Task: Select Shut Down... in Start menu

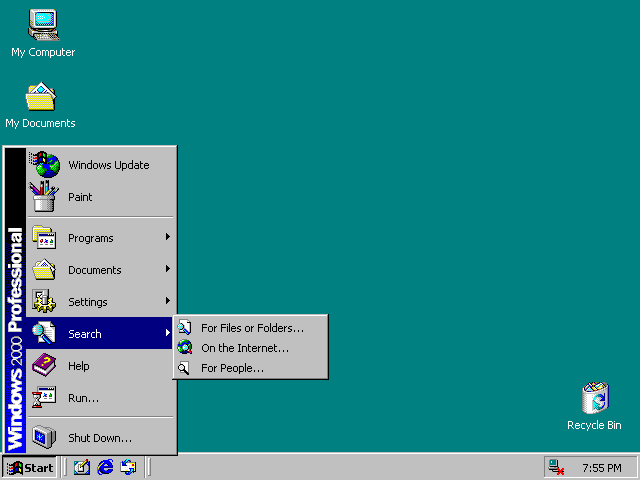Action: point(100,437)
